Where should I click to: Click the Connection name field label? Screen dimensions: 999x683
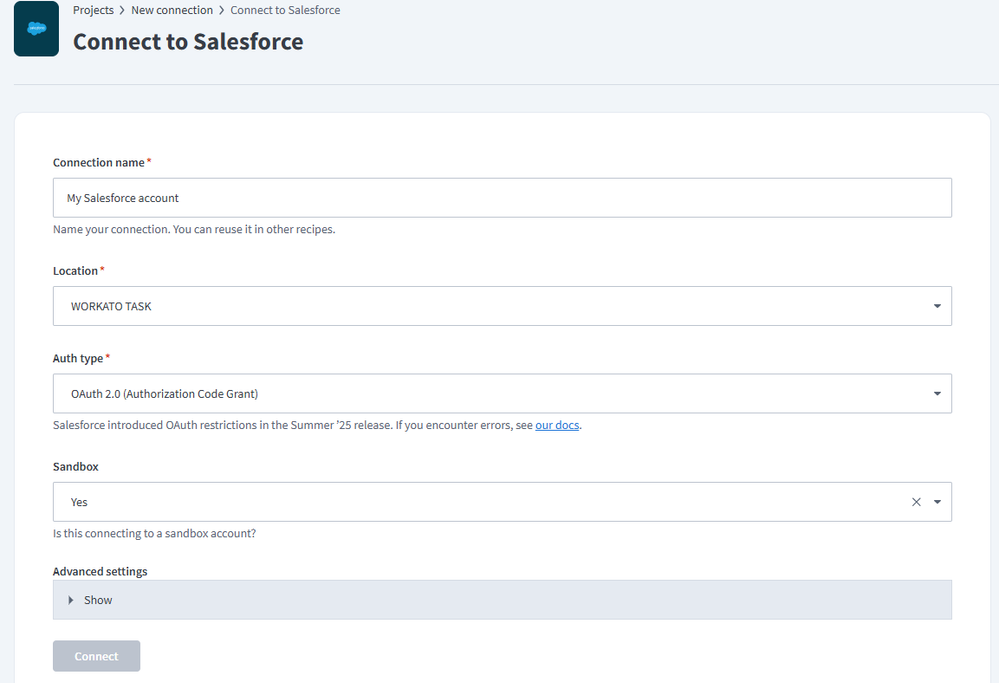(x=99, y=162)
